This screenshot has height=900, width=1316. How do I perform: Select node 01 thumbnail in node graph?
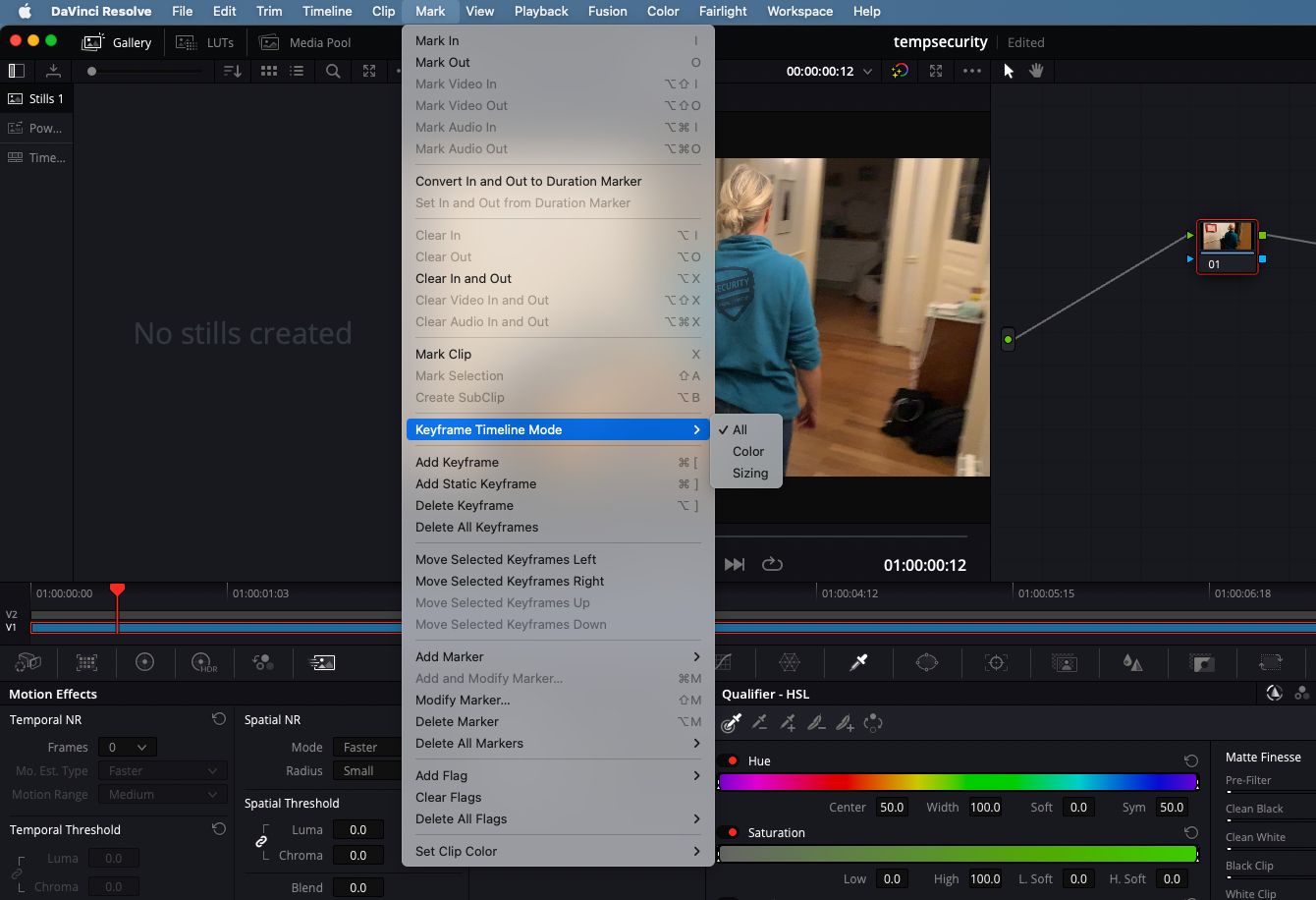tap(1227, 237)
